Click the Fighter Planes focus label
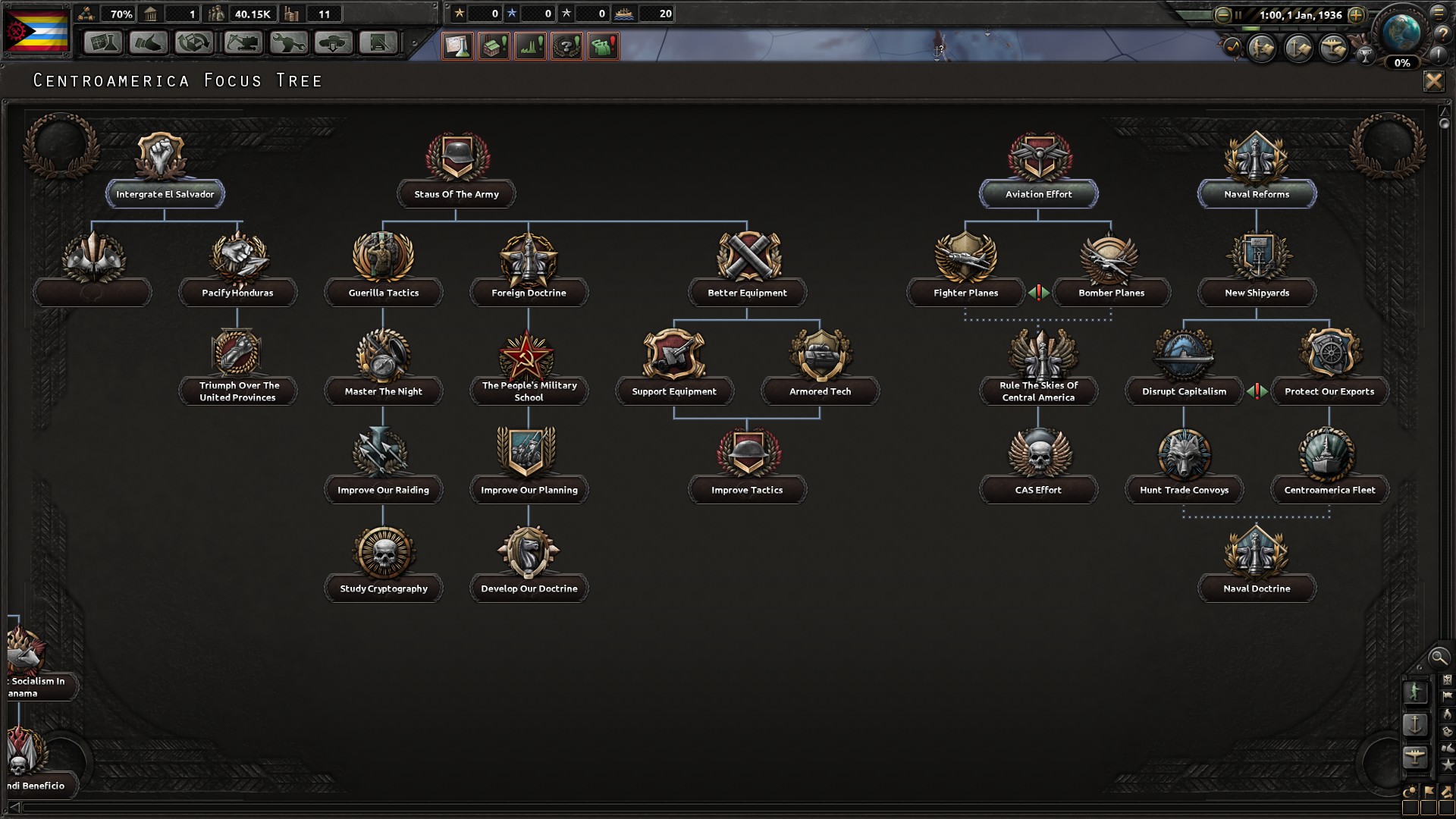The height and width of the screenshot is (819, 1456). tap(965, 293)
